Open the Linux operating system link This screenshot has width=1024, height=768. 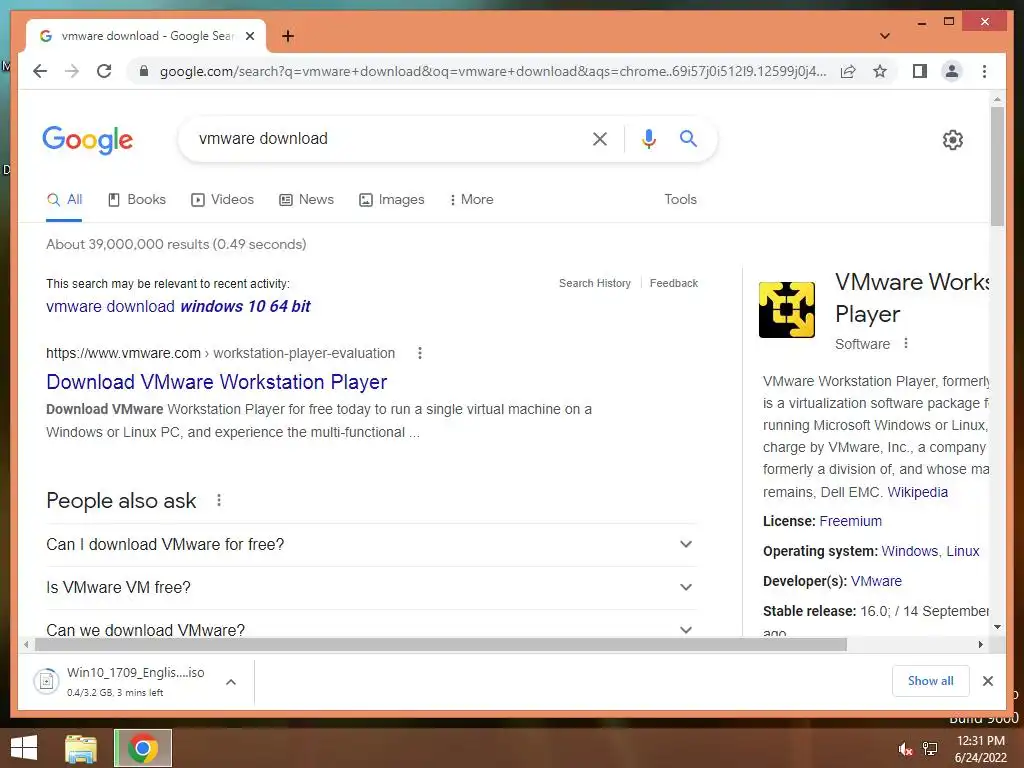click(963, 551)
